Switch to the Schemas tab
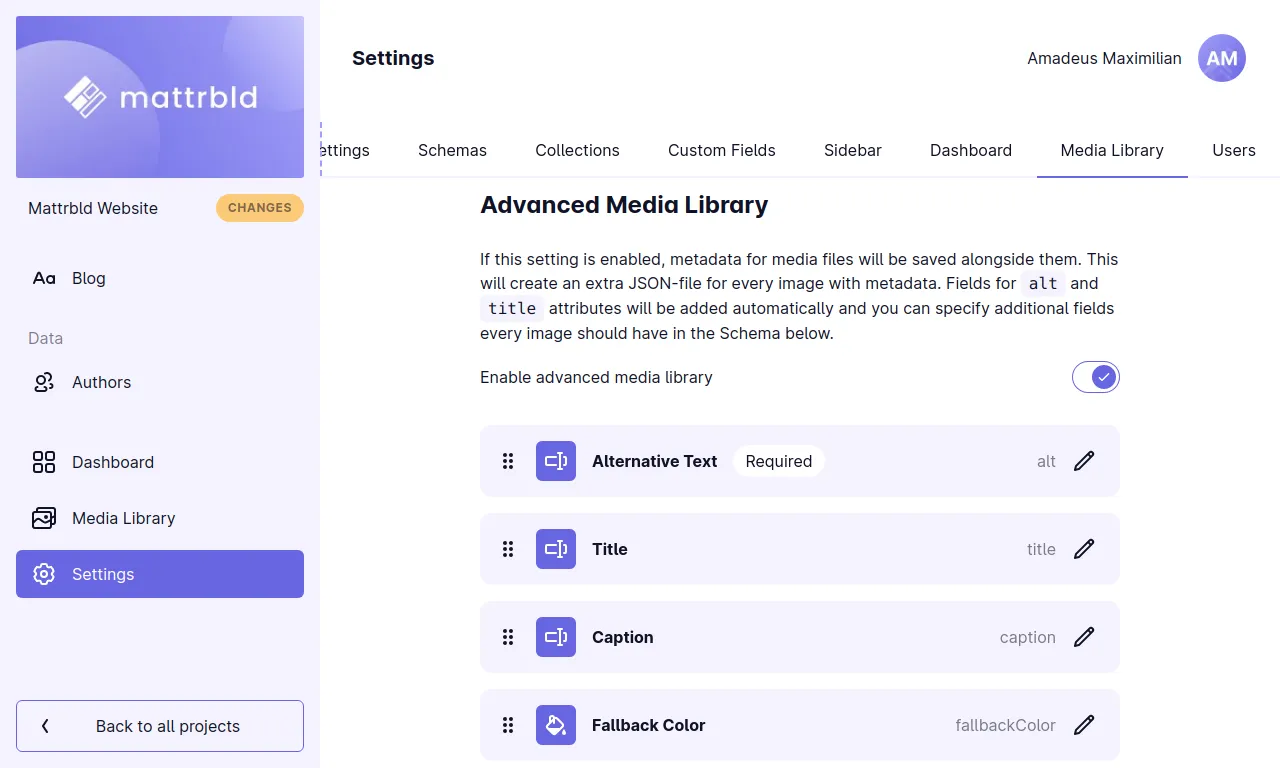Screen dimensions: 1280x768 coord(452,150)
